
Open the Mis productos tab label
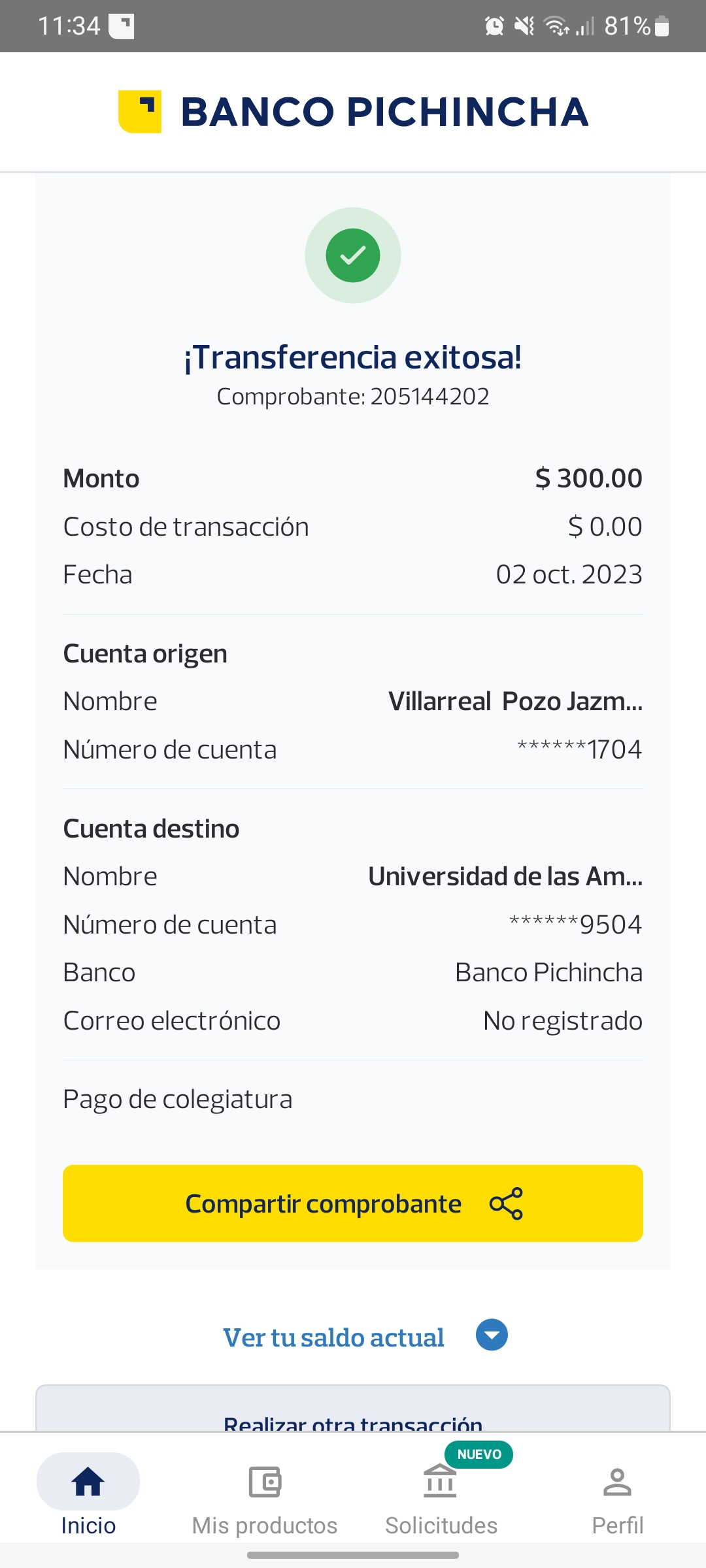coord(265,1526)
